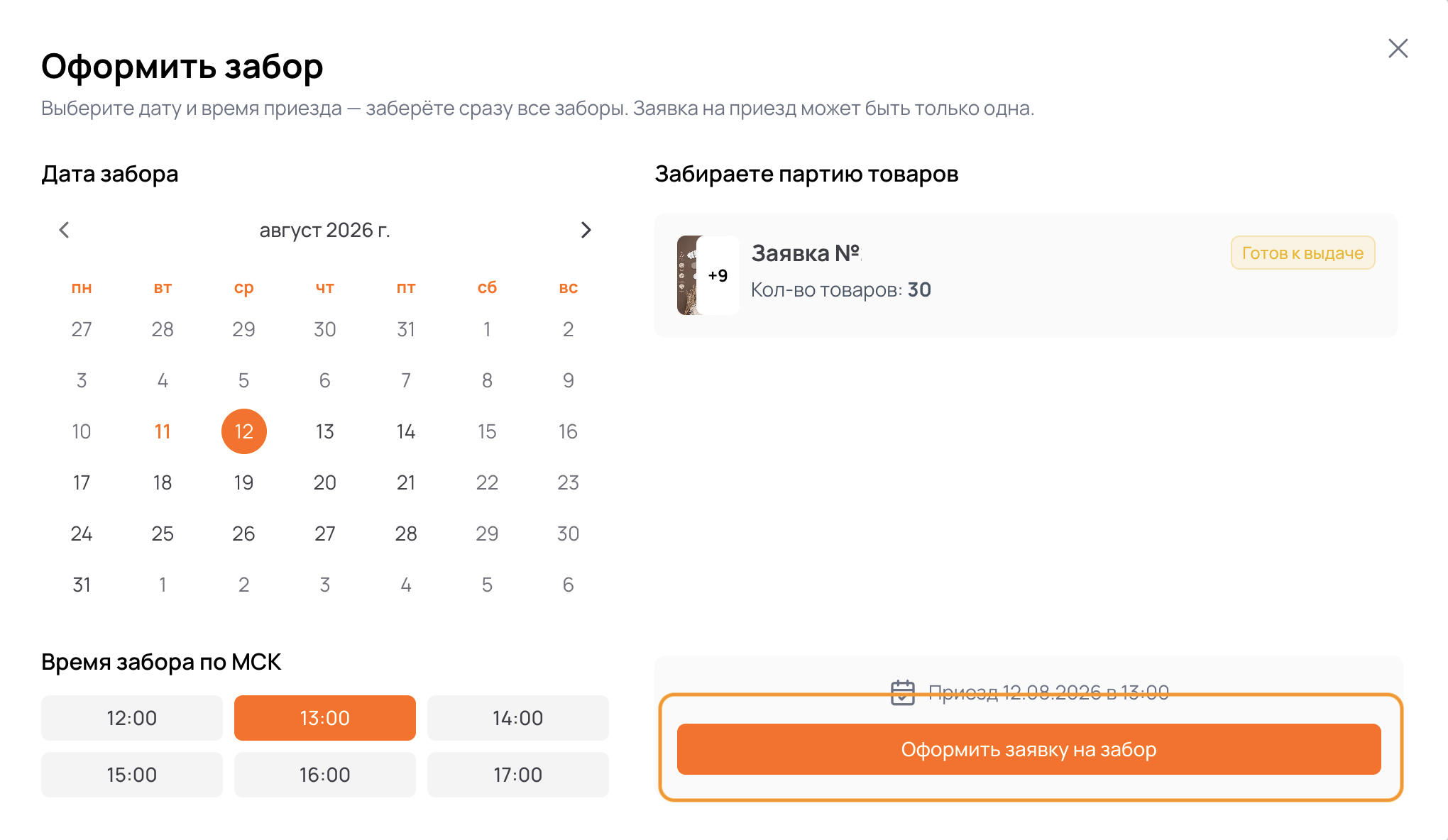Open the product thumbnail with +9 badge
The height and width of the screenshot is (840, 1448).
click(708, 275)
